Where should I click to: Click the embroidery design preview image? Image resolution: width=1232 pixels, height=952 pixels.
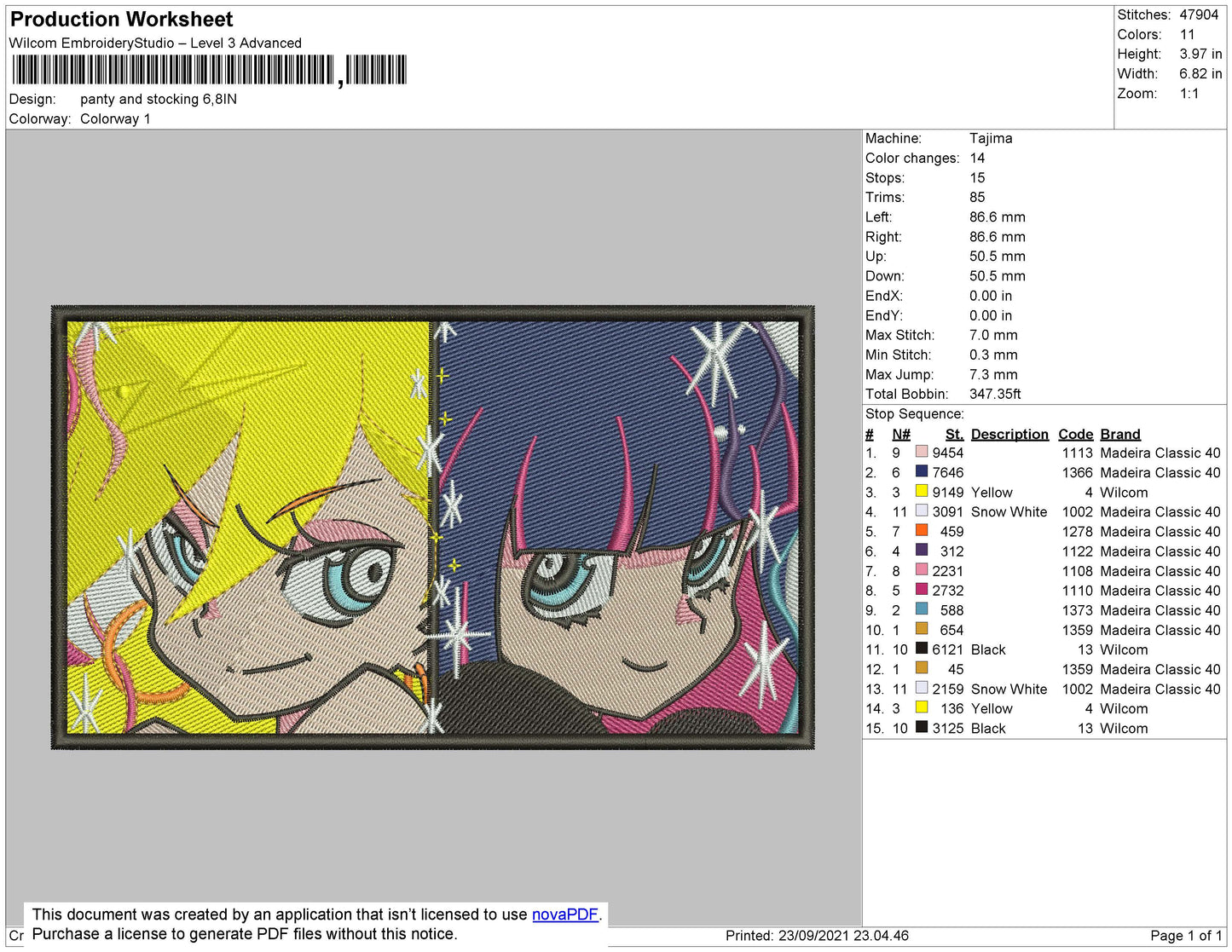tap(432, 528)
